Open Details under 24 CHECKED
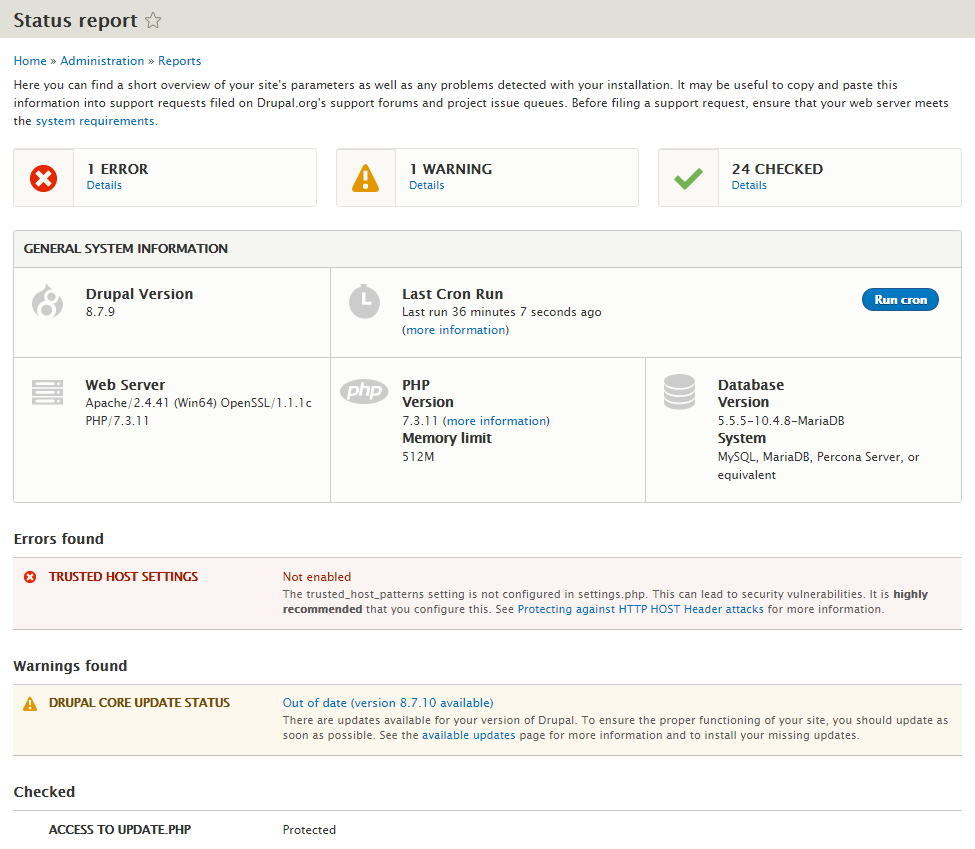This screenshot has width=975, height=849. pyautogui.click(x=749, y=185)
